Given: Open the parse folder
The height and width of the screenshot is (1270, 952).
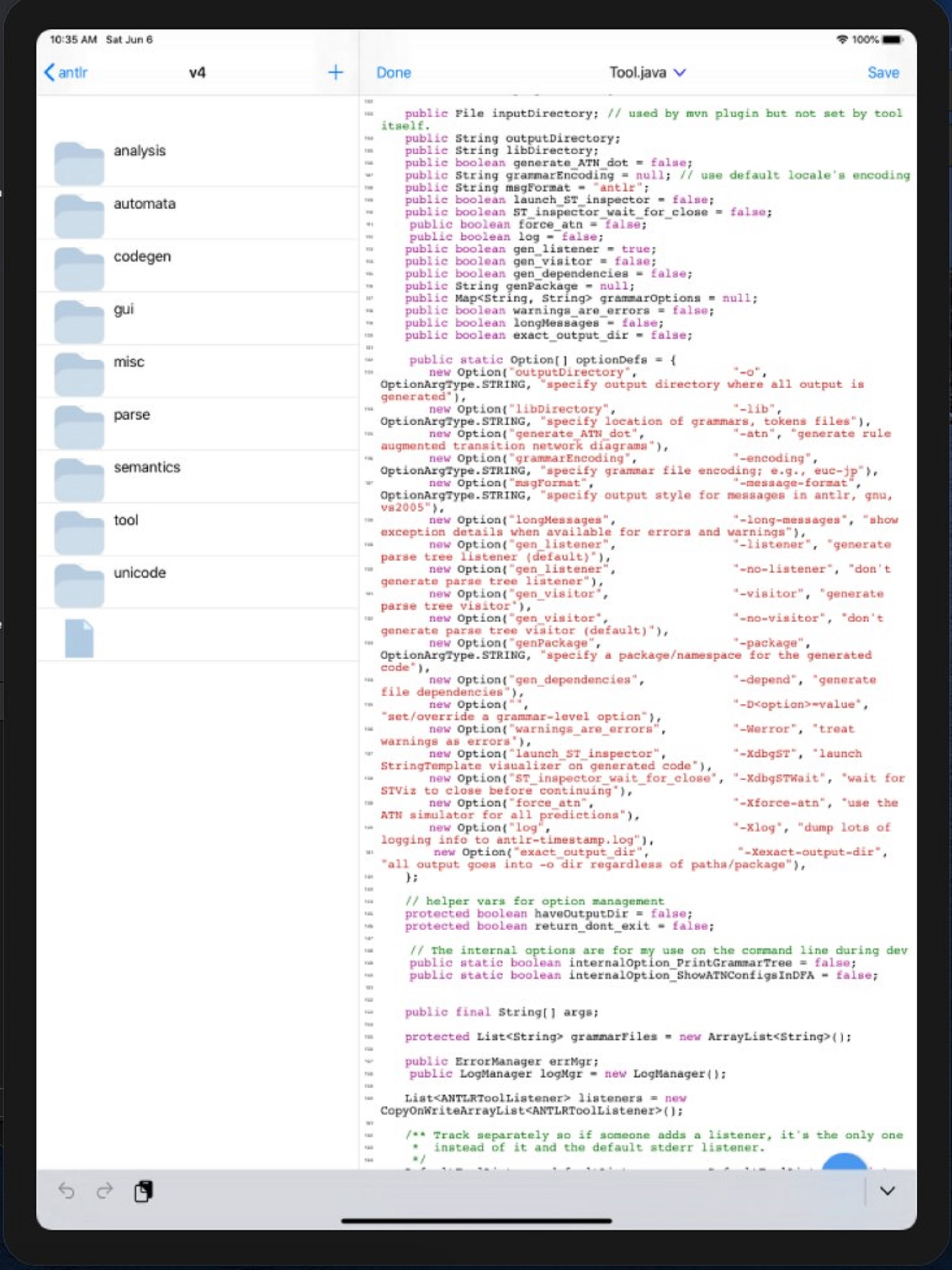Looking at the screenshot, I should (x=132, y=415).
